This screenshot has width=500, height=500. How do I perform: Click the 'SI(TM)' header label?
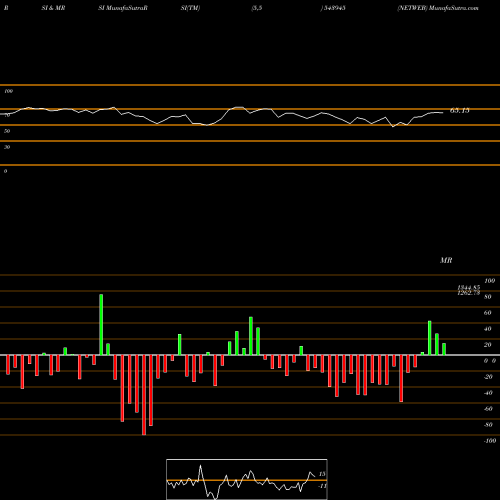(190, 8)
